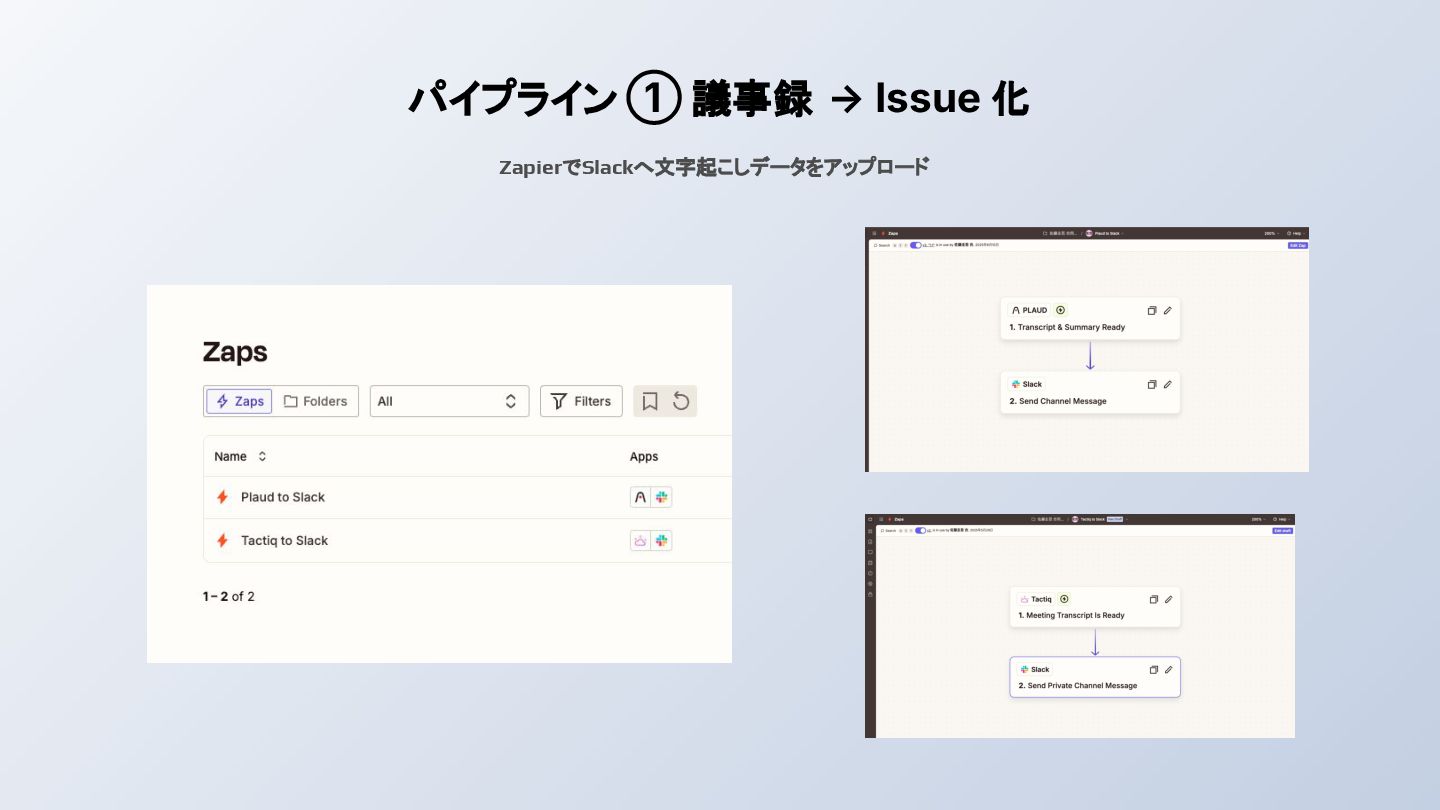Click Search in the Tactiq editor toolbar
This screenshot has width=1440, height=810.
[x=888, y=531]
